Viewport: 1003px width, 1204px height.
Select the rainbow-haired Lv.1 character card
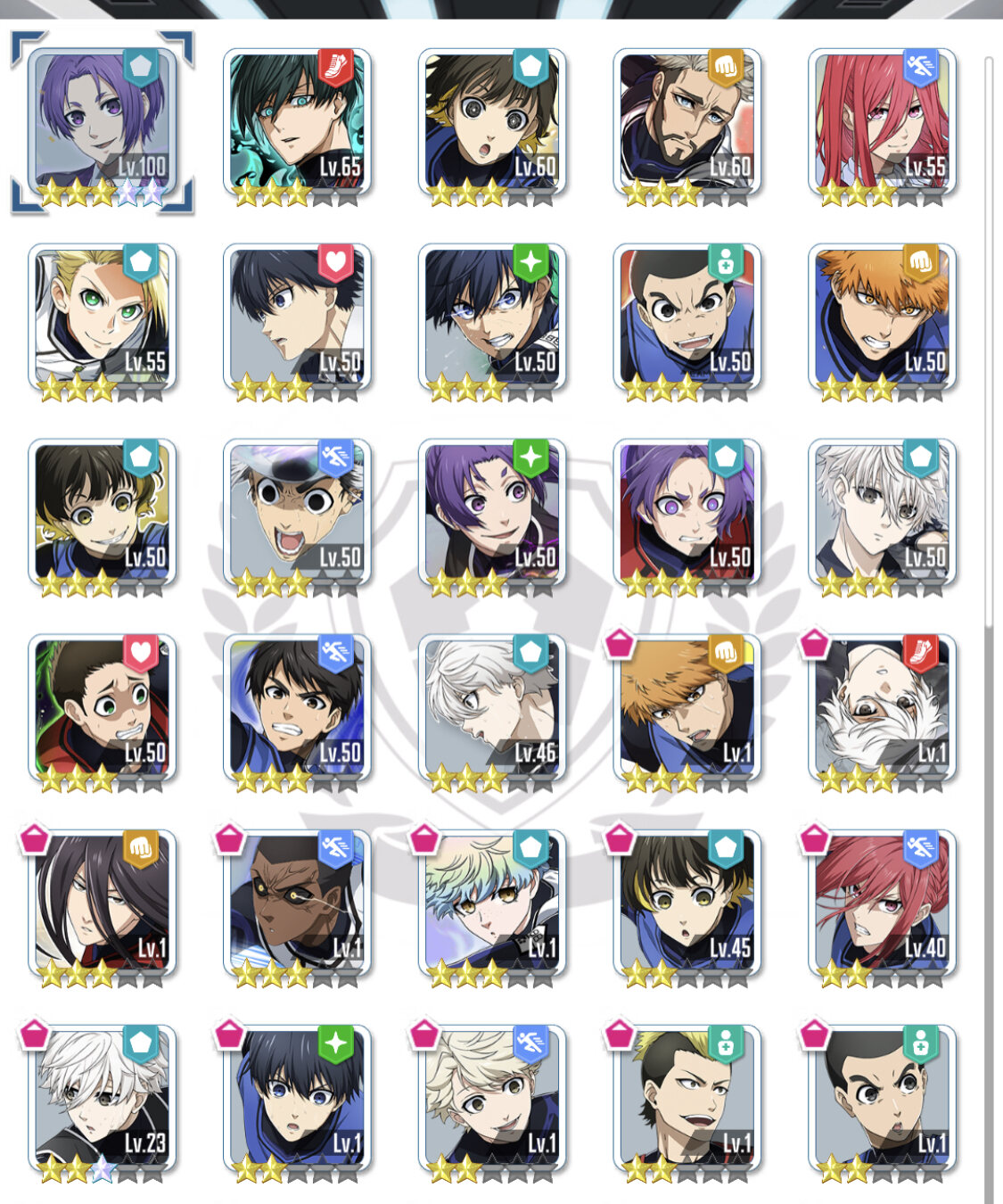[492, 903]
